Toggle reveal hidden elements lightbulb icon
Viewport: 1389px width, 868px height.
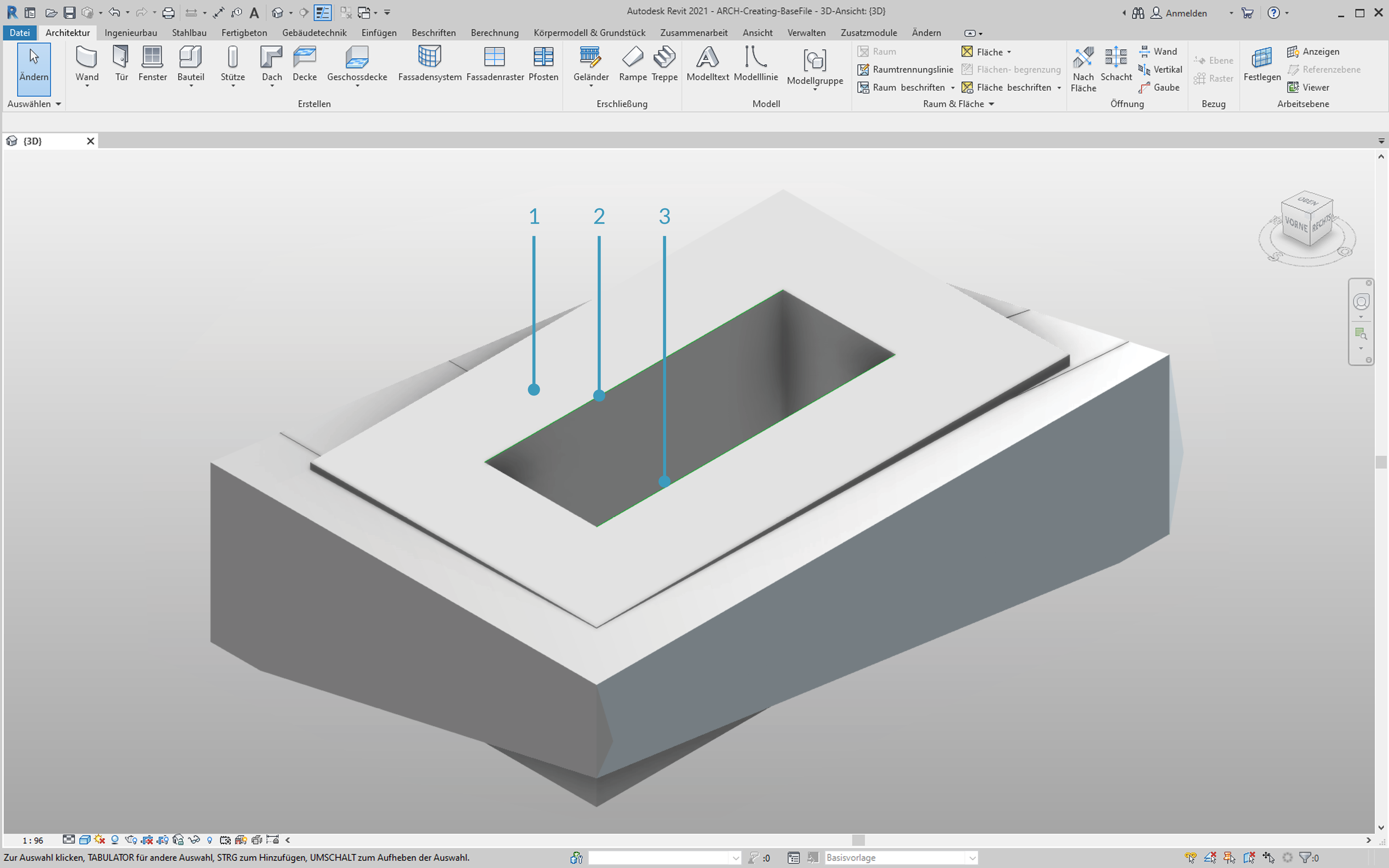(209, 840)
